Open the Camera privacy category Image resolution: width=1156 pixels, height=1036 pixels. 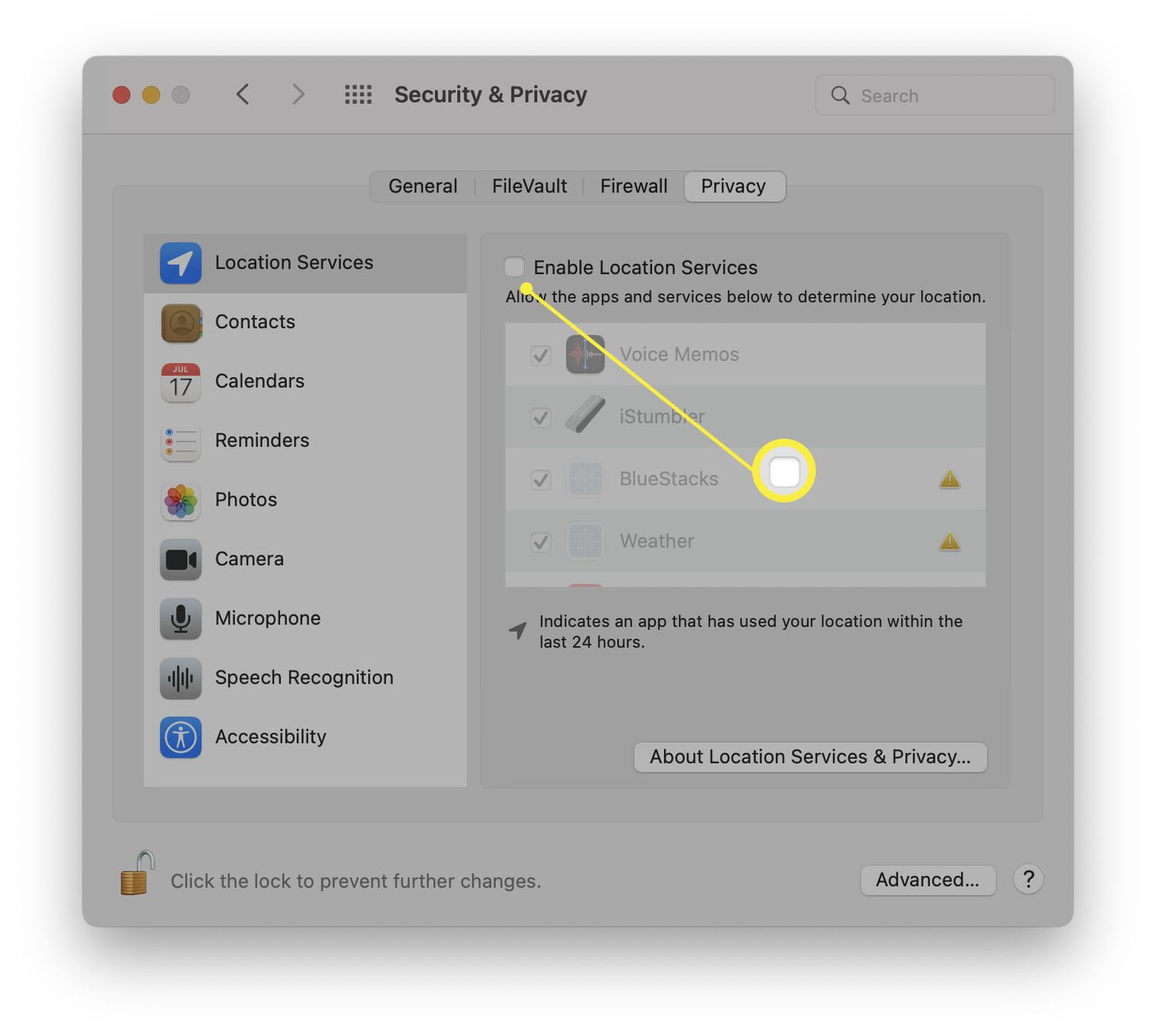click(x=305, y=560)
